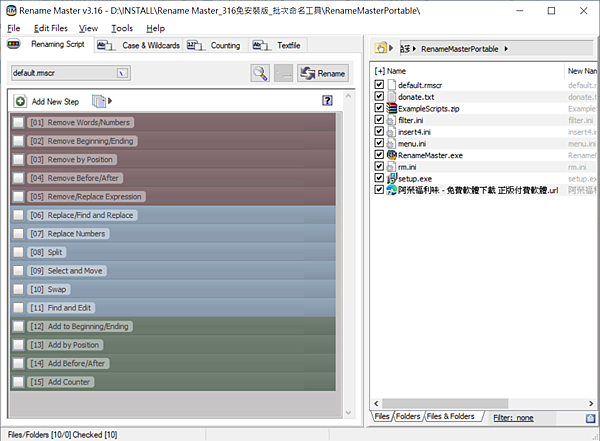Open the default.rmscr script dropdown
Screen dimensions: 600x441
(x=122, y=73)
